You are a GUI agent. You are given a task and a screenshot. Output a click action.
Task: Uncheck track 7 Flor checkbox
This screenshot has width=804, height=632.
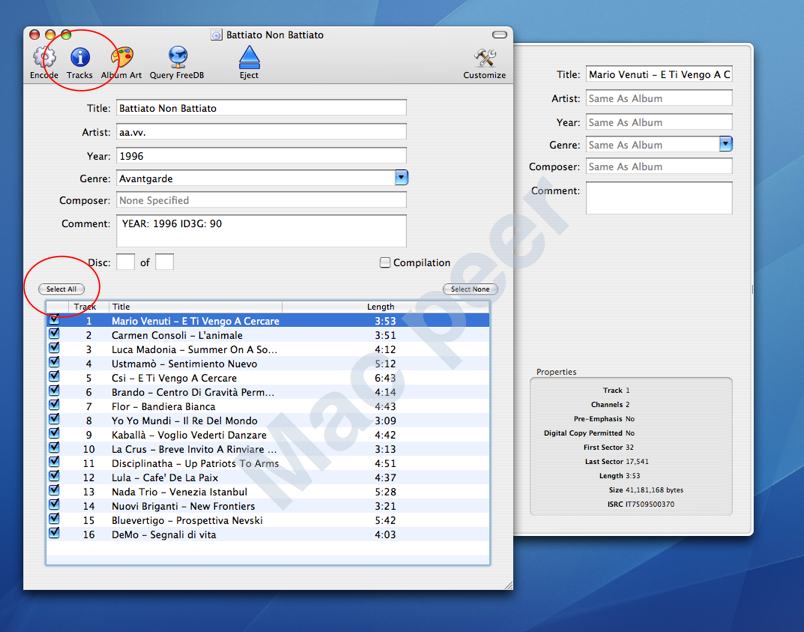[x=54, y=405]
